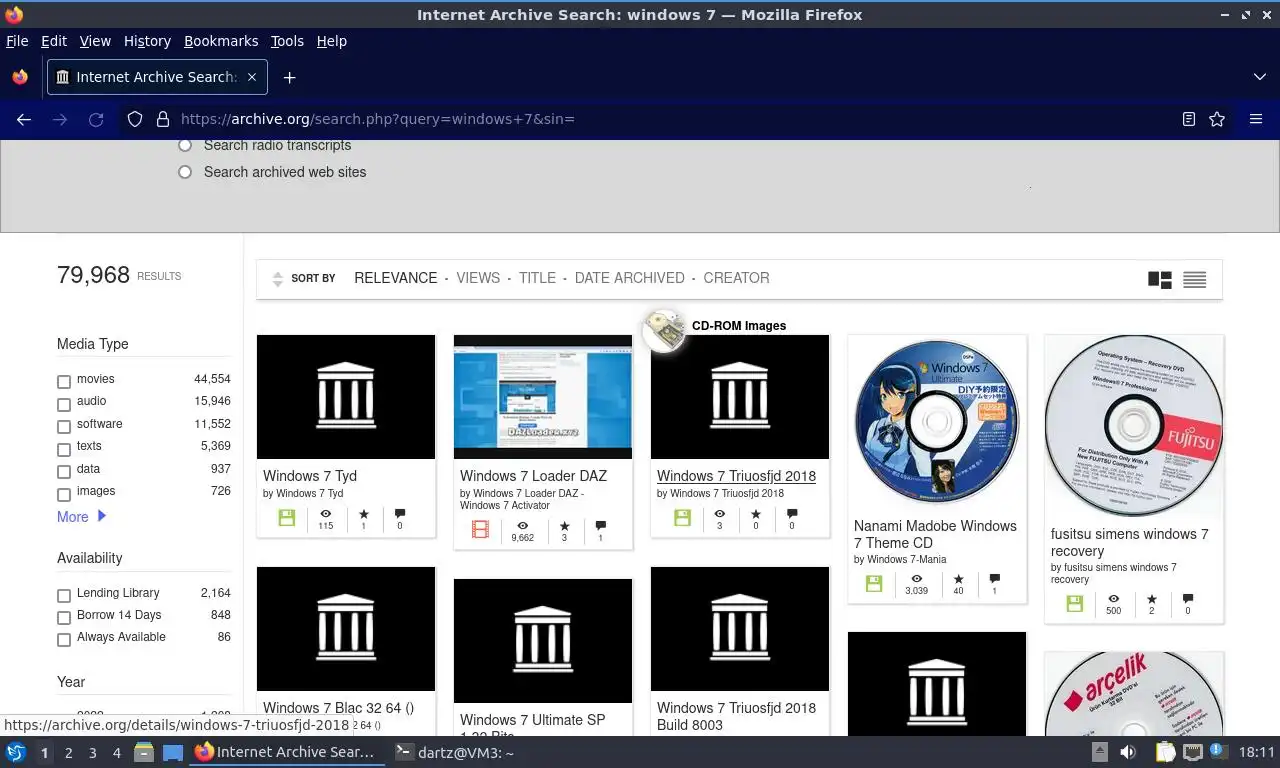Open the Bookmarks menu

(x=221, y=41)
